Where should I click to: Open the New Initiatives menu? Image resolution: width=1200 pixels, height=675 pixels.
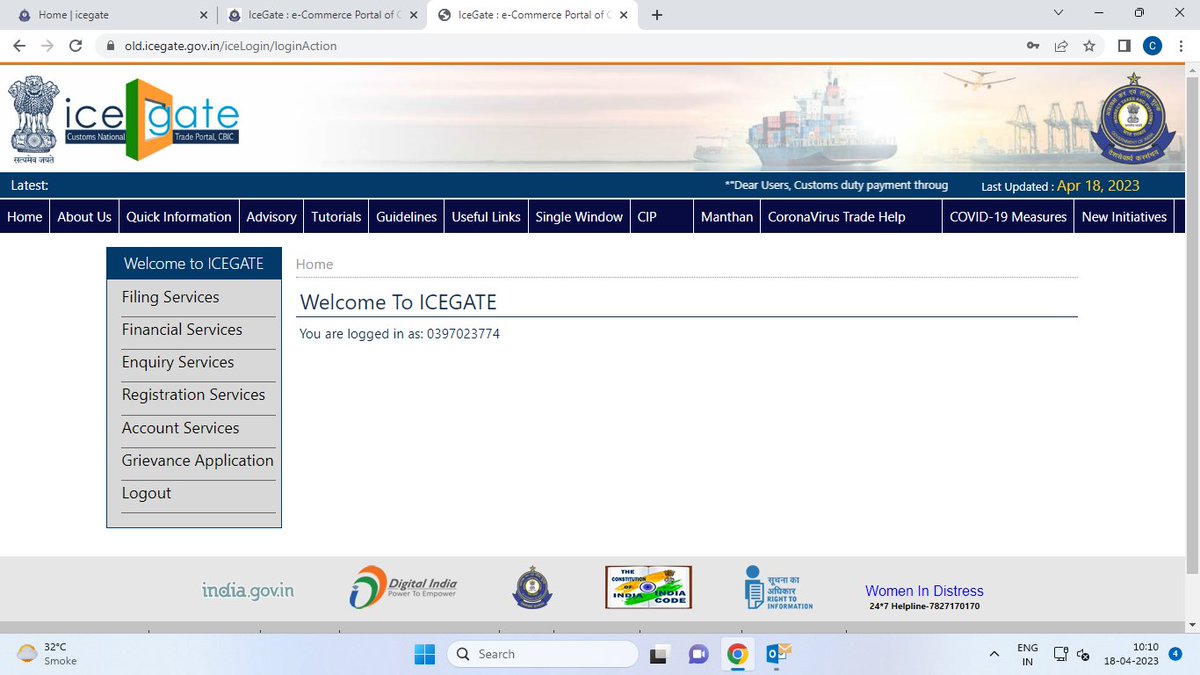1124,217
